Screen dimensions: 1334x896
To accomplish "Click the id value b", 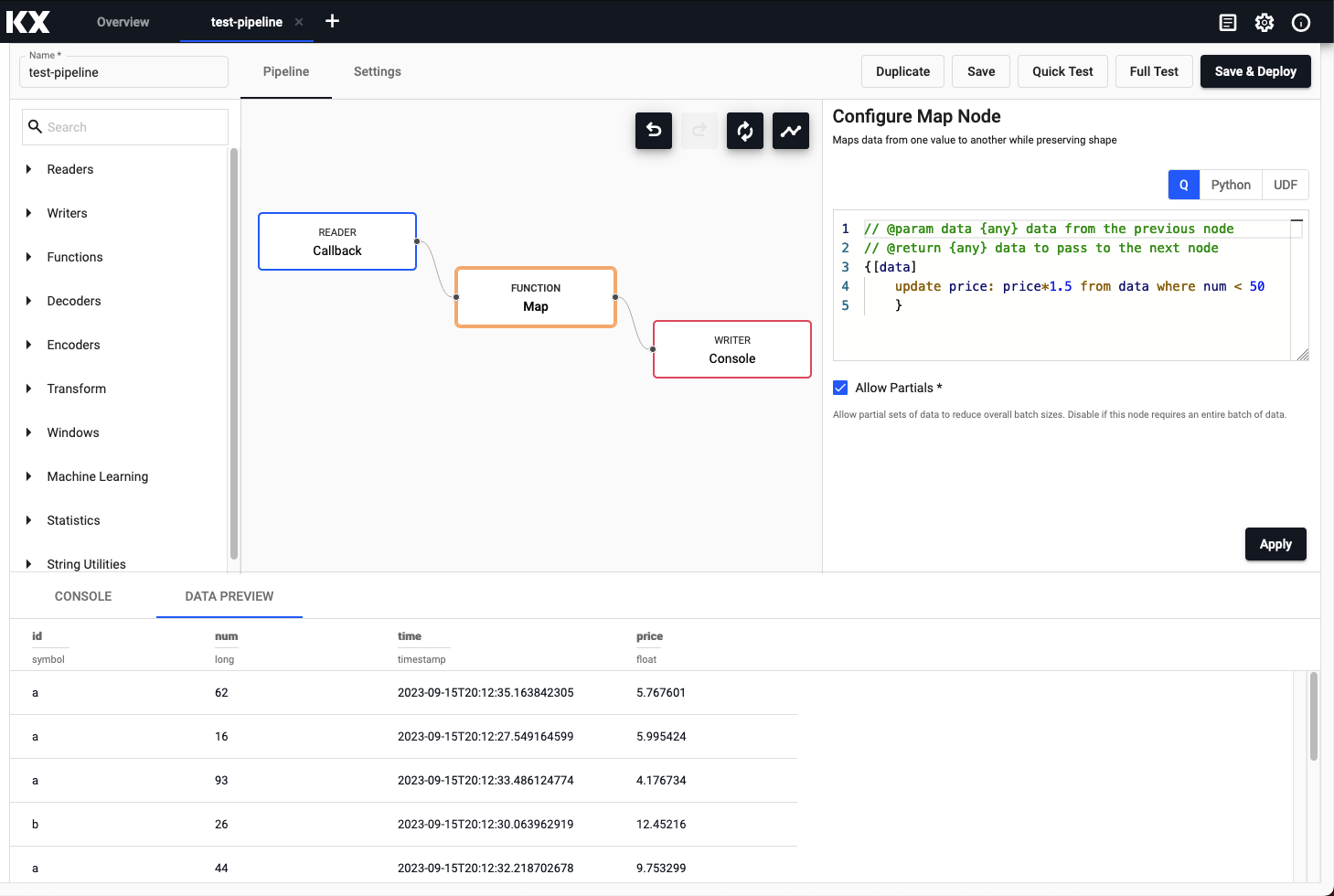I will point(36,825).
